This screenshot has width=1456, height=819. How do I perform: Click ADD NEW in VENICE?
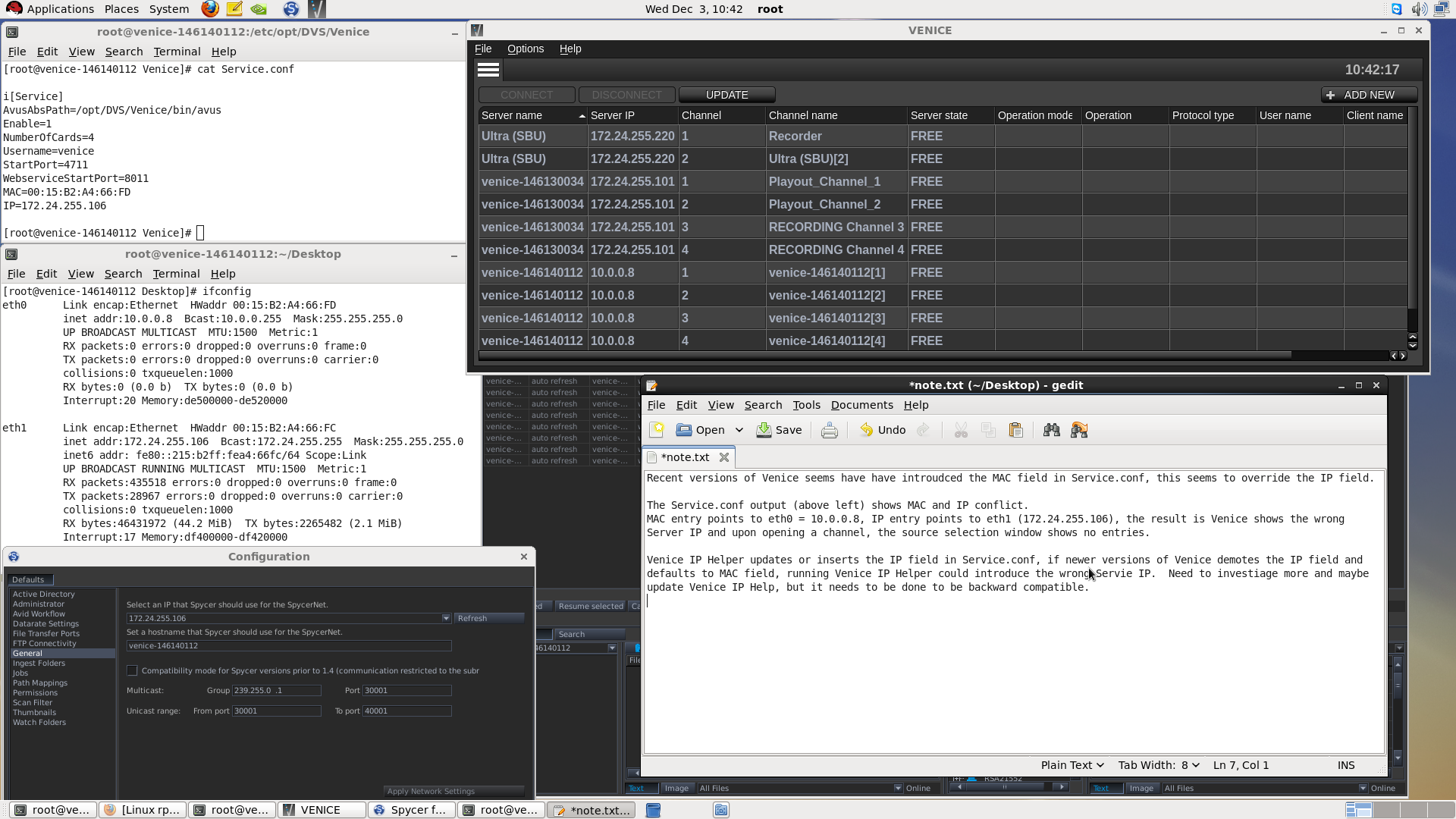coord(1369,95)
